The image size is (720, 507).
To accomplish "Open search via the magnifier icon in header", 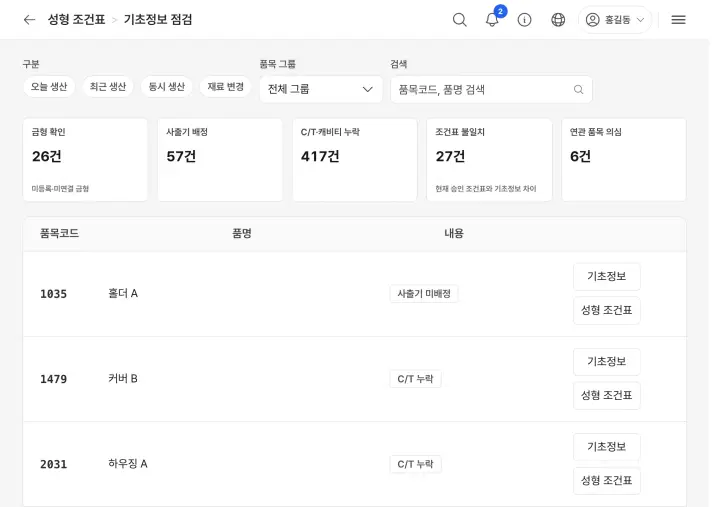I will pyautogui.click(x=460, y=20).
